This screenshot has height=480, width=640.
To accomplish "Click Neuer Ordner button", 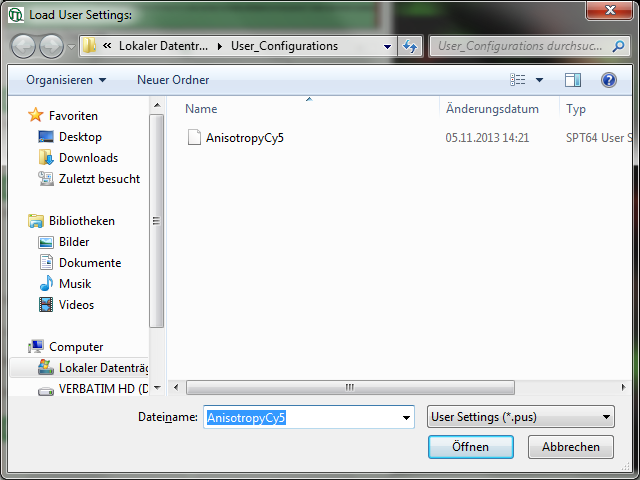I will pyautogui.click(x=173, y=80).
